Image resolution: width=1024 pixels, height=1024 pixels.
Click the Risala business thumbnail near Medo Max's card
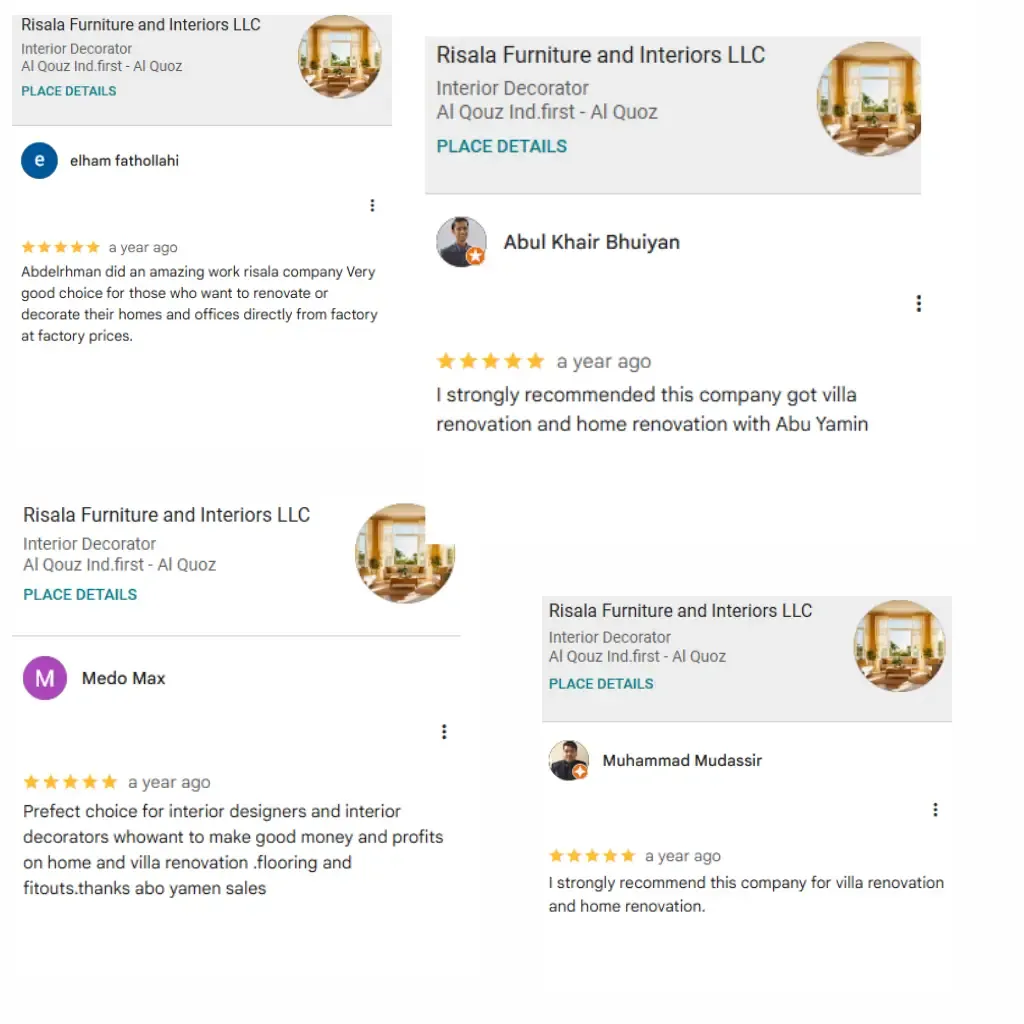tap(405, 553)
